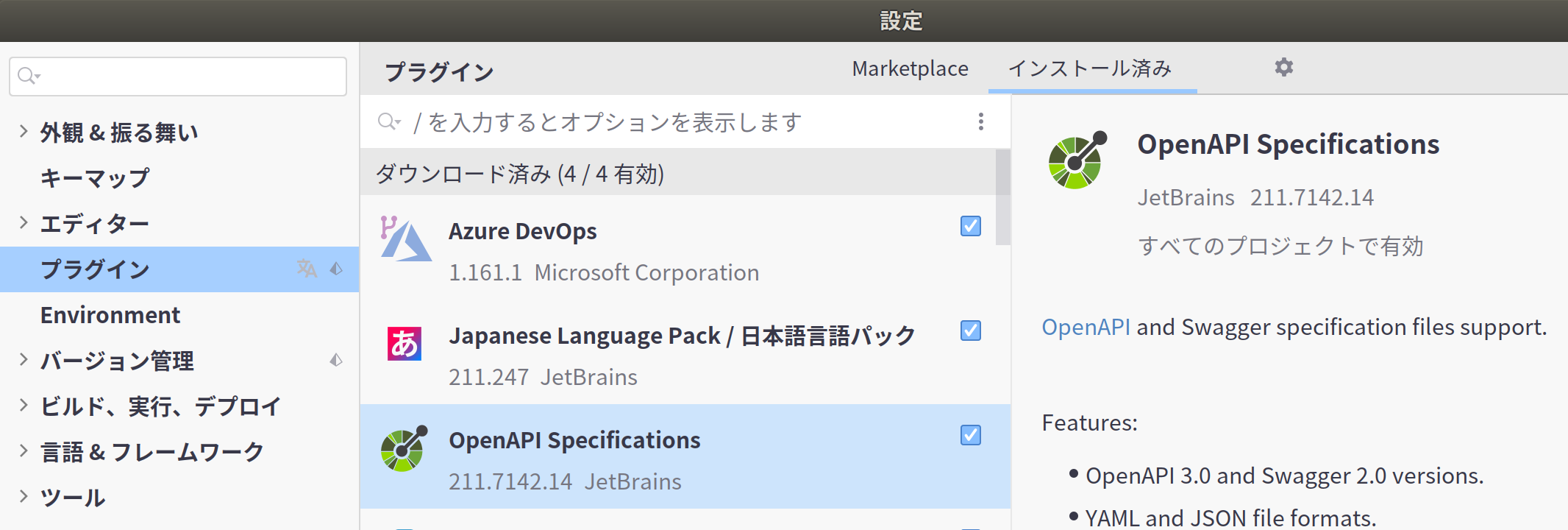
Task: Click the OpenAPI Specifications title in details
Action: (1289, 144)
